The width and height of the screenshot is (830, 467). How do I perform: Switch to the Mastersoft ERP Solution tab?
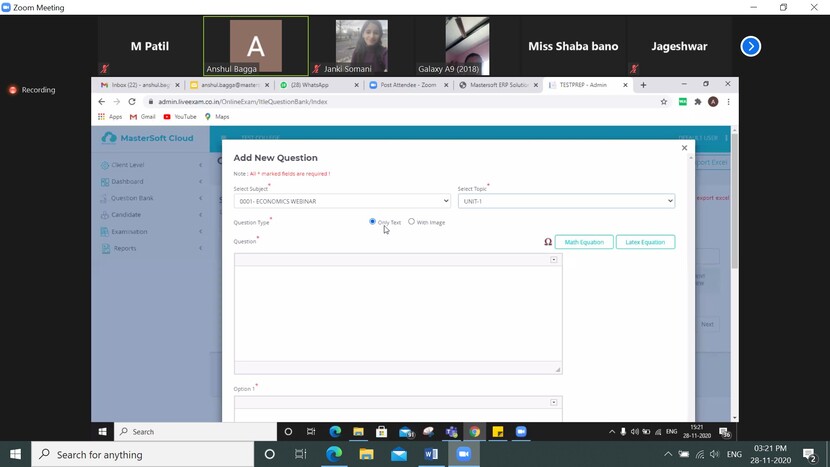point(497,85)
